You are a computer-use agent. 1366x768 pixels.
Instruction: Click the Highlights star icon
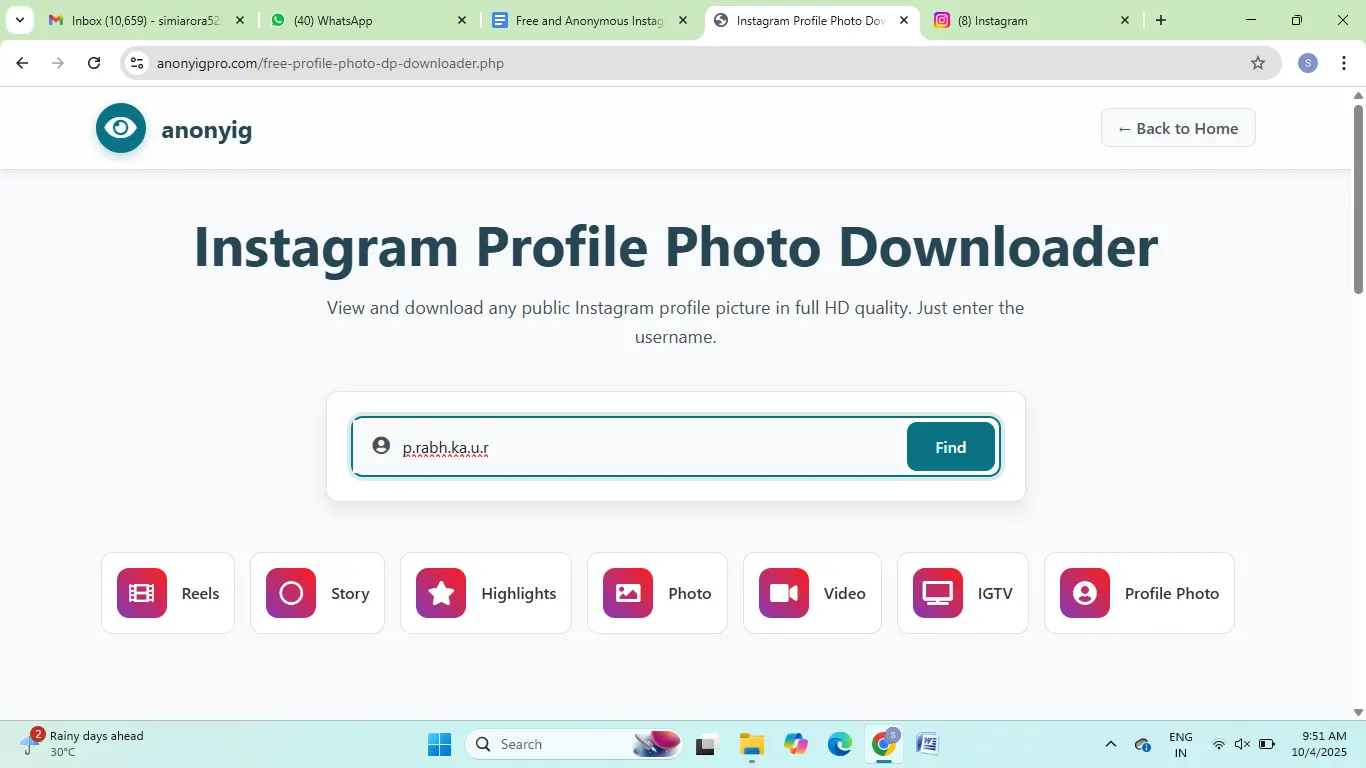[441, 593]
